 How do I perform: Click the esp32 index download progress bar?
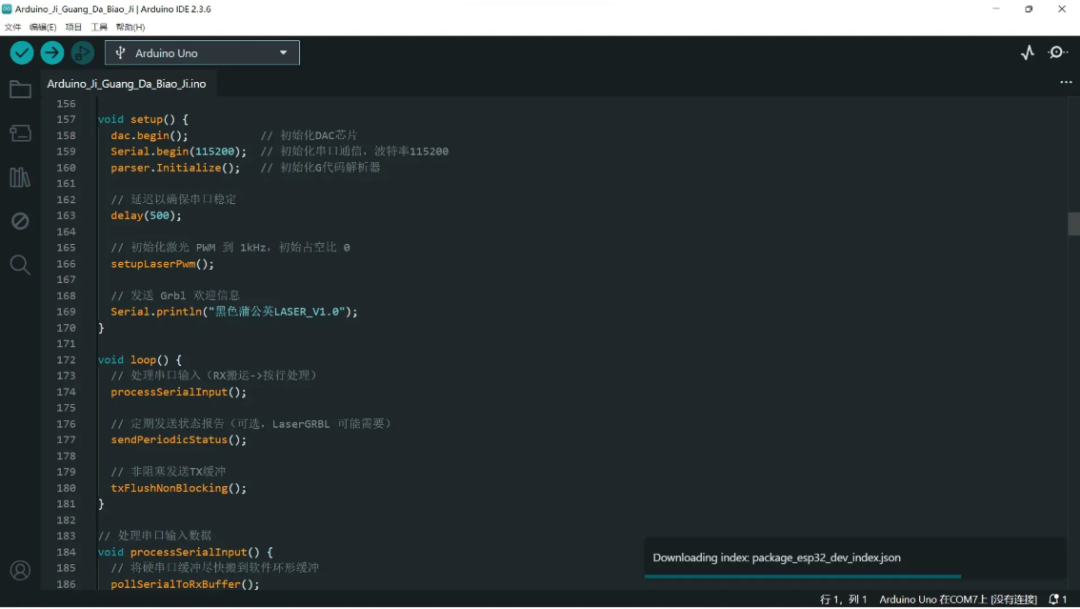click(805, 574)
